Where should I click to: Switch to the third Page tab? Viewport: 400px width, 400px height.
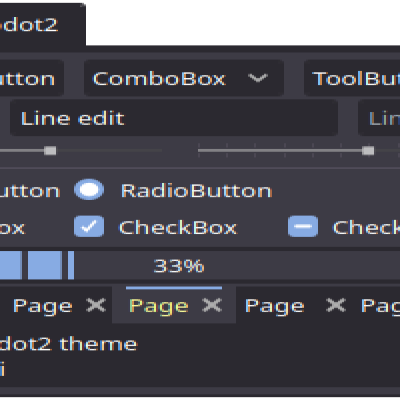coord(275,306)
